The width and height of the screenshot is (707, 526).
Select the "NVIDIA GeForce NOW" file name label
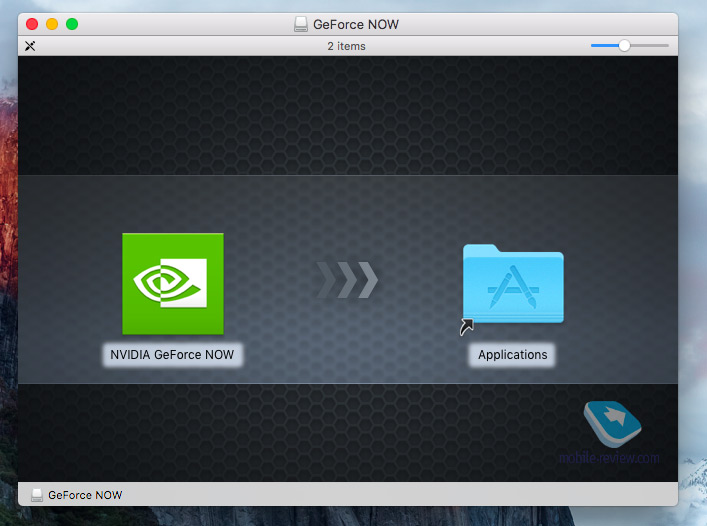pyautogui.click(x=172, y=354)
